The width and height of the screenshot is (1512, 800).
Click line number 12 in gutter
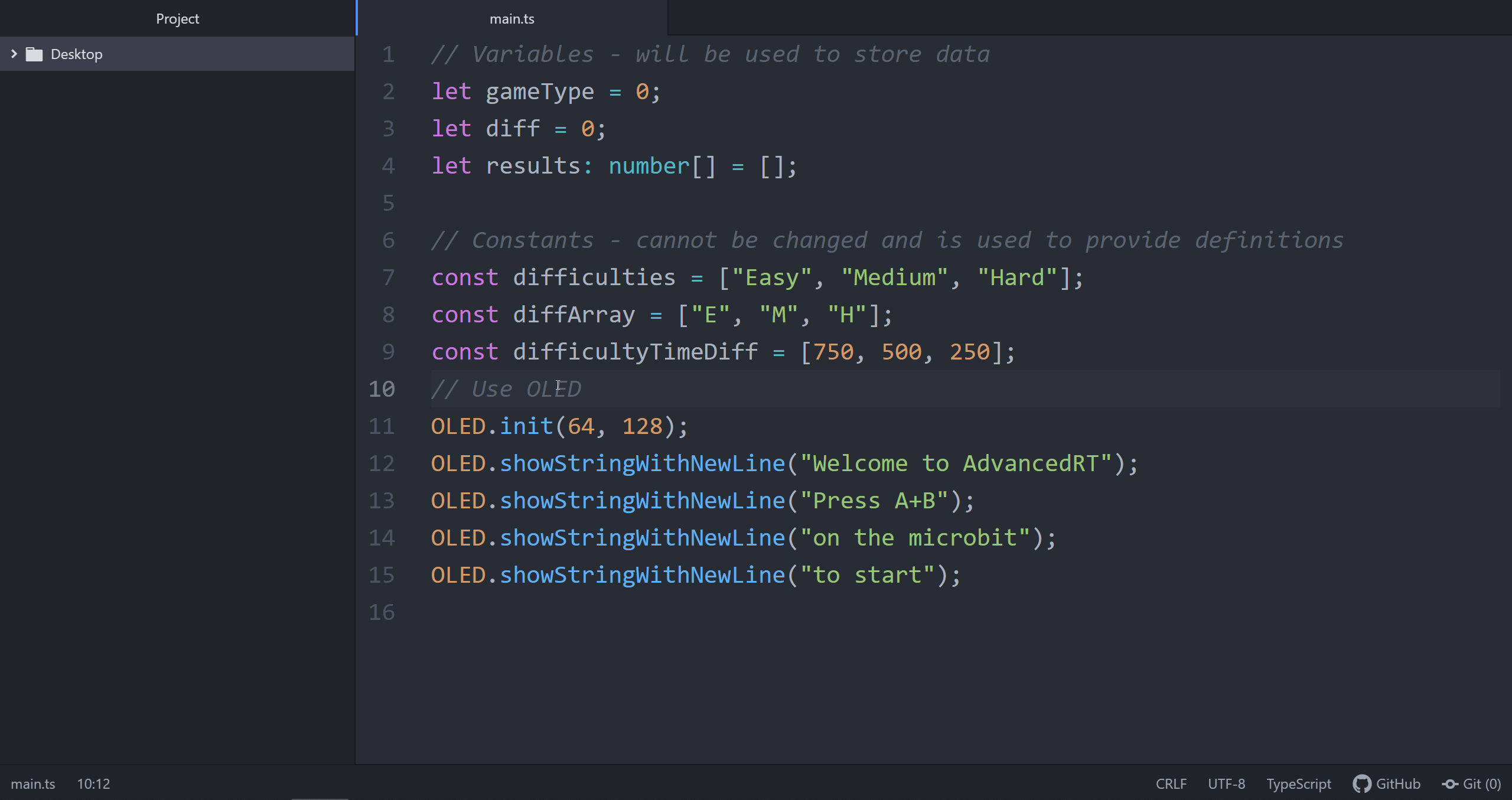click(x=382, y=463)
